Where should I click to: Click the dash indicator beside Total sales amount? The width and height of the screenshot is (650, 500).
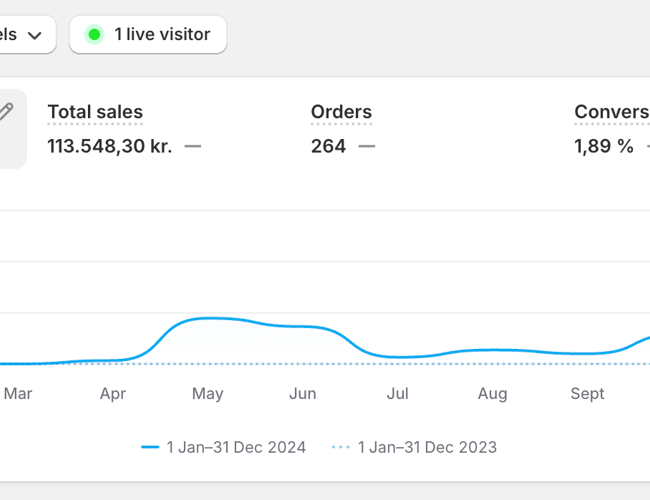193,146
